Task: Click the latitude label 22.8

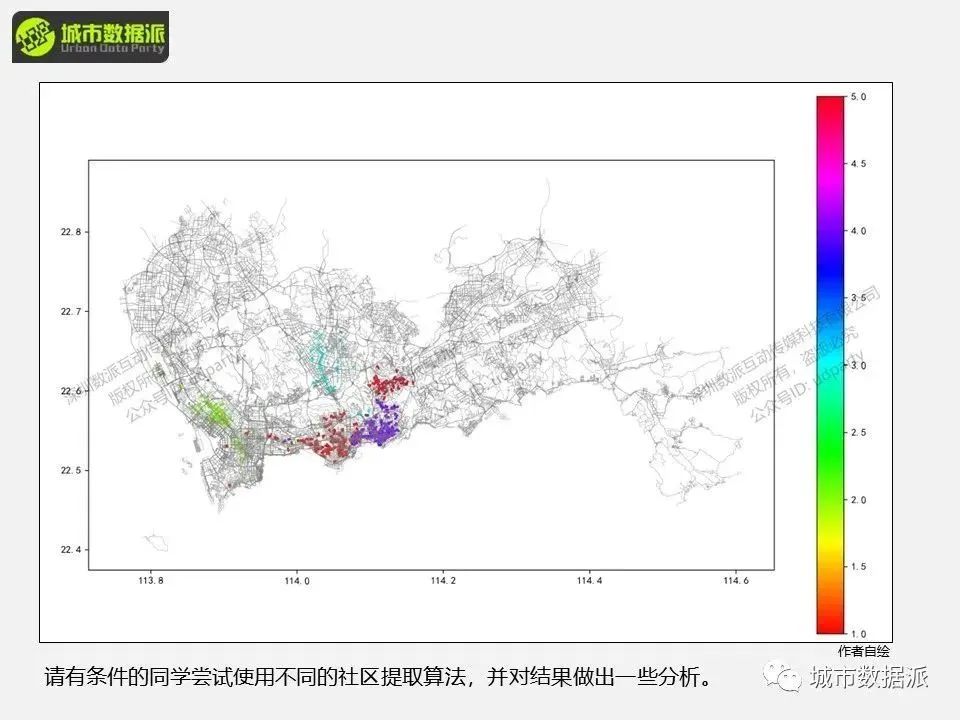Action: 70,232
